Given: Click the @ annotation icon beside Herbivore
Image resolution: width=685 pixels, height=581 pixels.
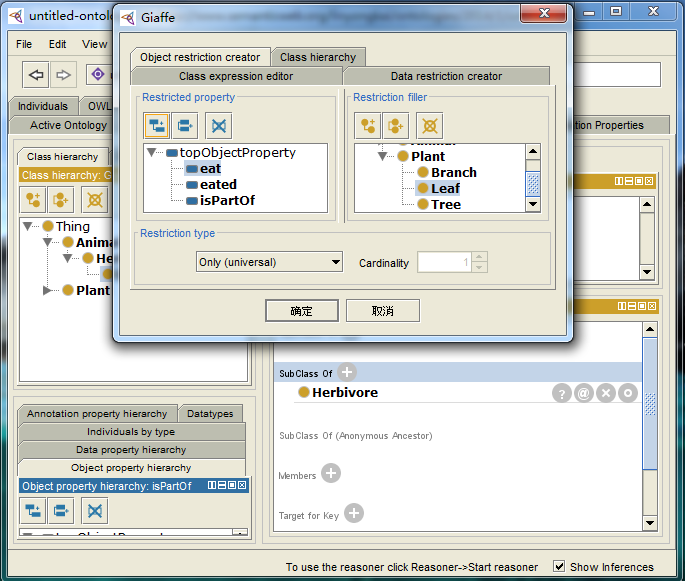Looking at the screenshot, I should [x=584, y=393].
